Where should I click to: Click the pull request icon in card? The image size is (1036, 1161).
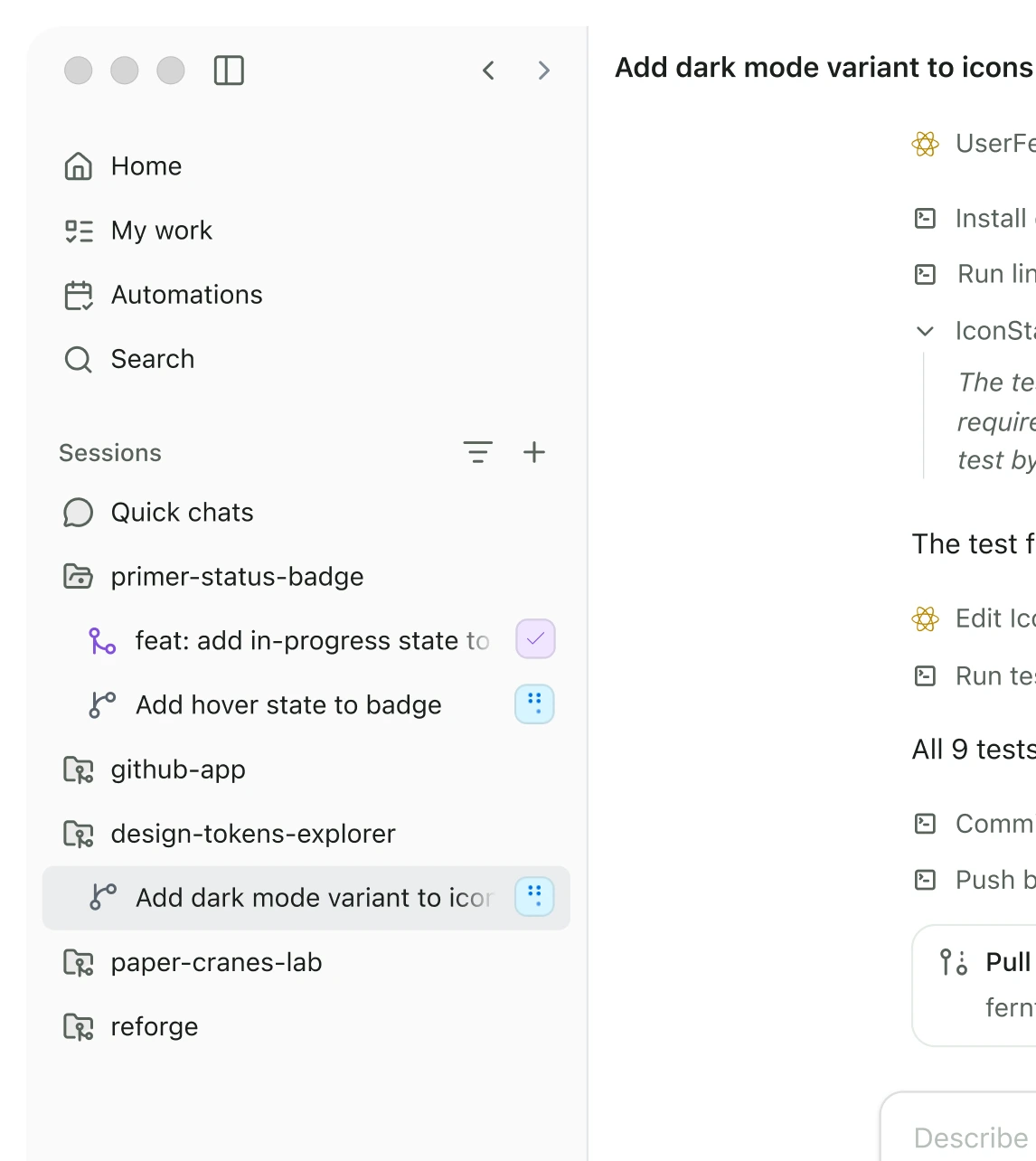click(954, 962)
